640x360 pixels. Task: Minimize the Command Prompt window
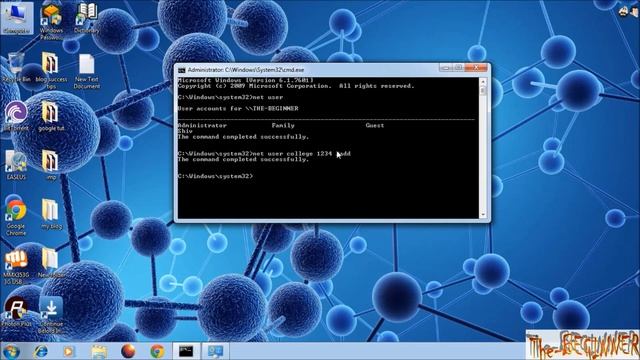446,67
